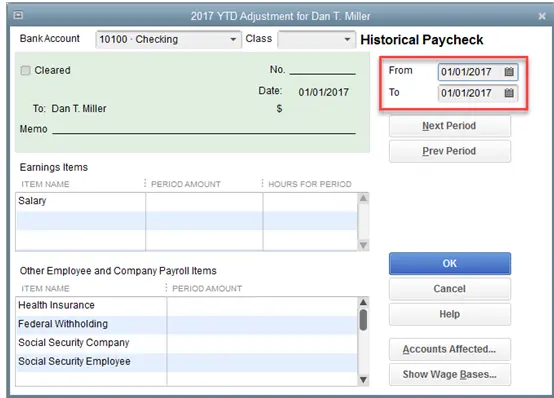The width and height of the screenshot is (554, 398).
Task: Click the Other Payroll Items scrollbar thumb
Action: pos(363,320)
